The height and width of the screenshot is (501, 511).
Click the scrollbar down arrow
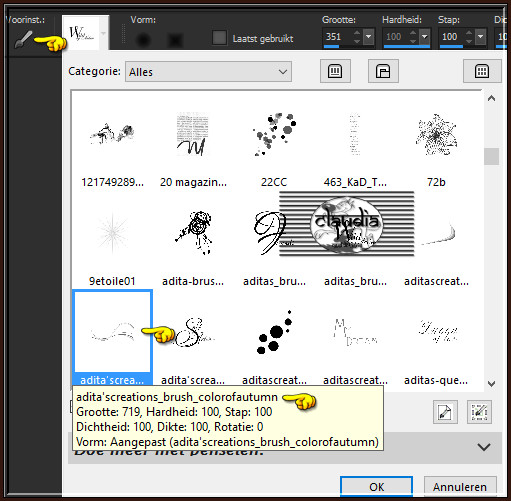pyautogui.click(x=491, y=384)
